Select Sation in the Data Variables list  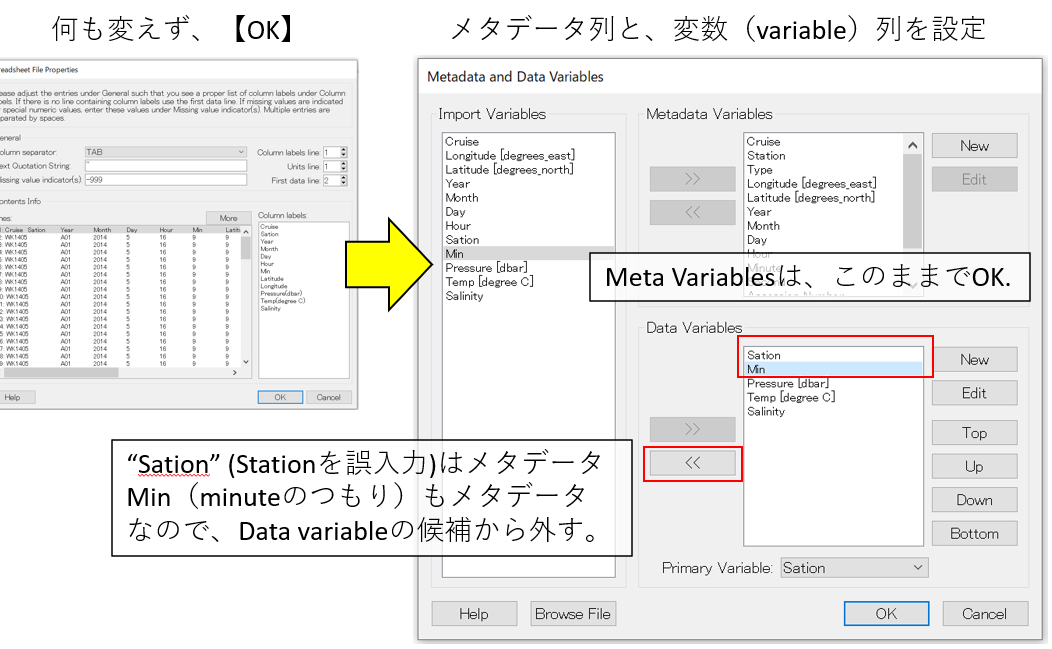click(834, 355)
